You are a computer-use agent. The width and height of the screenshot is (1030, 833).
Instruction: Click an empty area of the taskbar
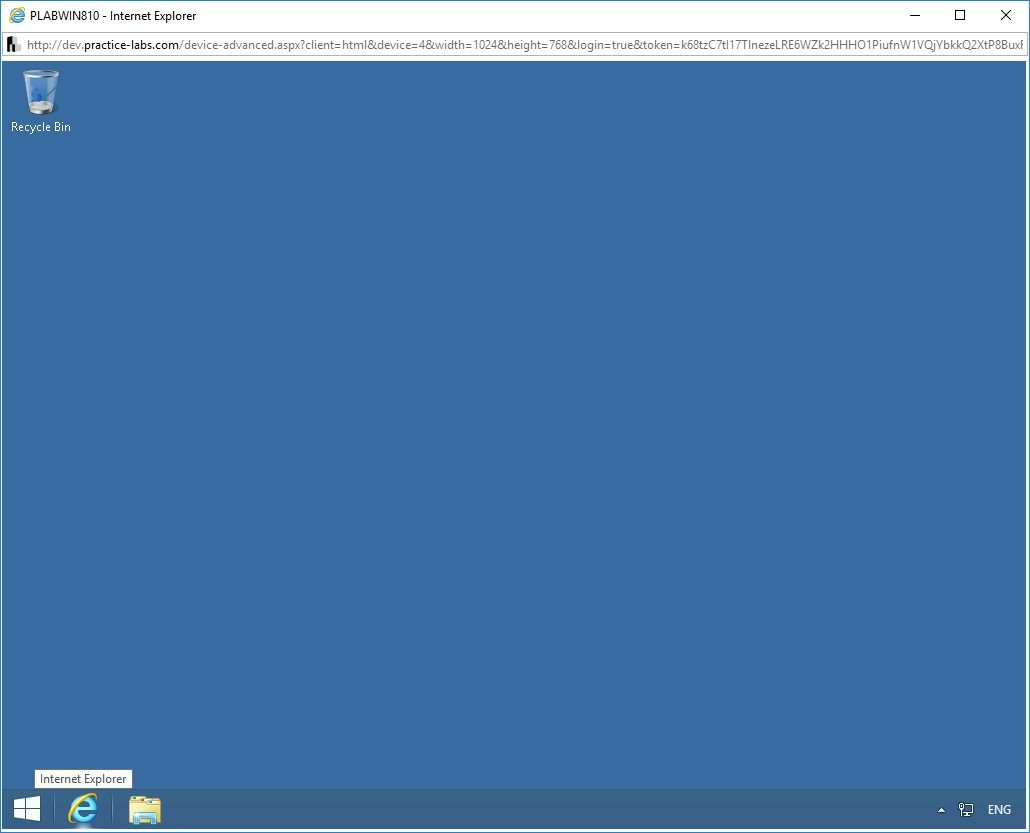(x=500, y=809)
